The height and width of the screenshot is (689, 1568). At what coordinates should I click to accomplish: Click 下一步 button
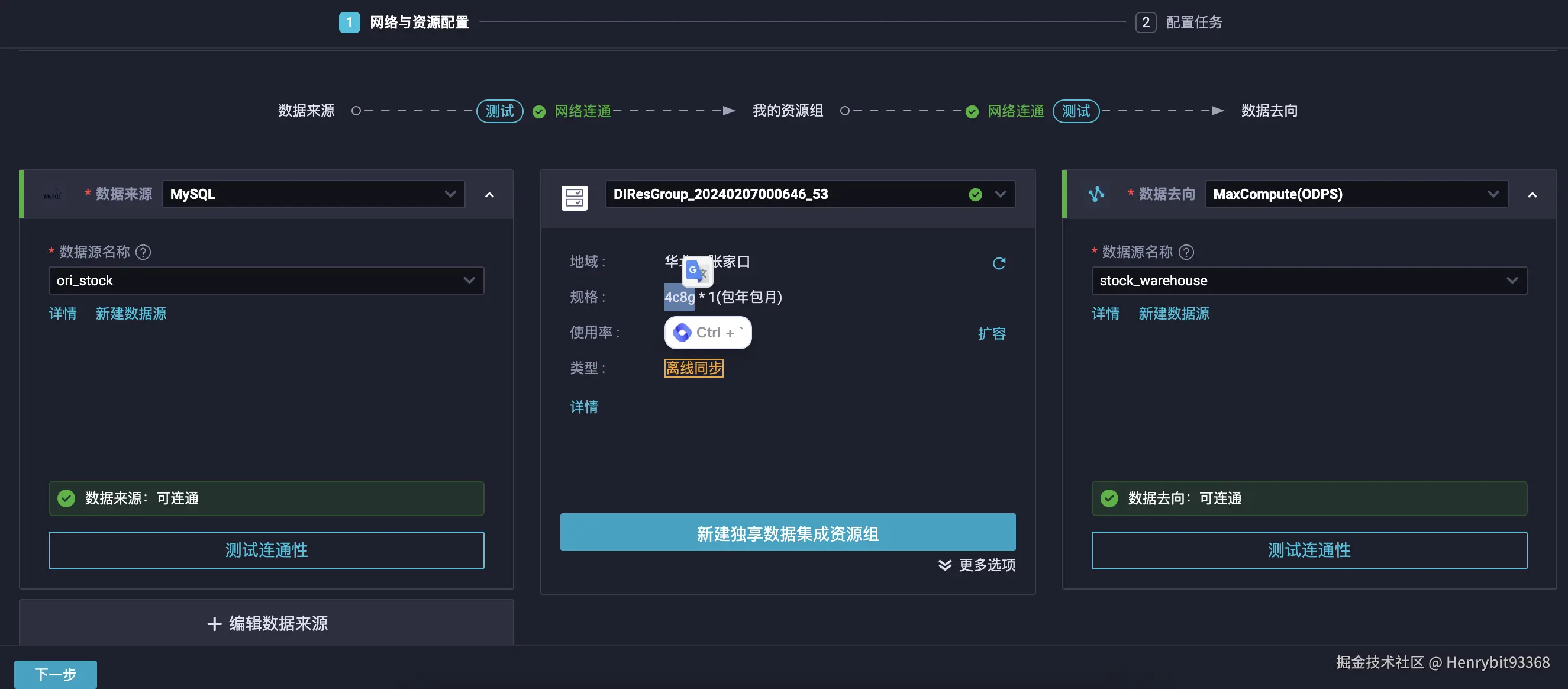pyautogui.click(x=56, y=674)
